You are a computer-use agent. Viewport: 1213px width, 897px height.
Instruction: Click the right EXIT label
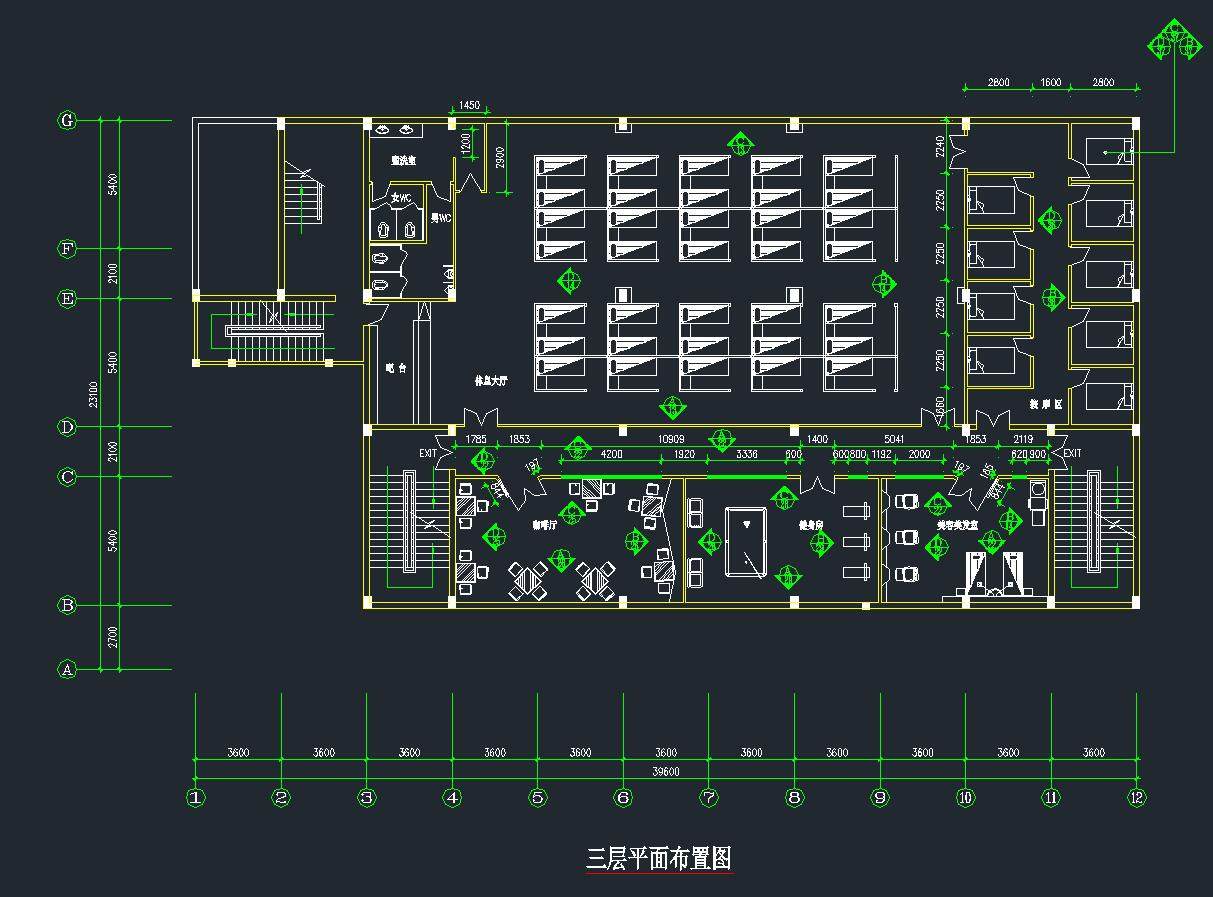[1072, 454]
